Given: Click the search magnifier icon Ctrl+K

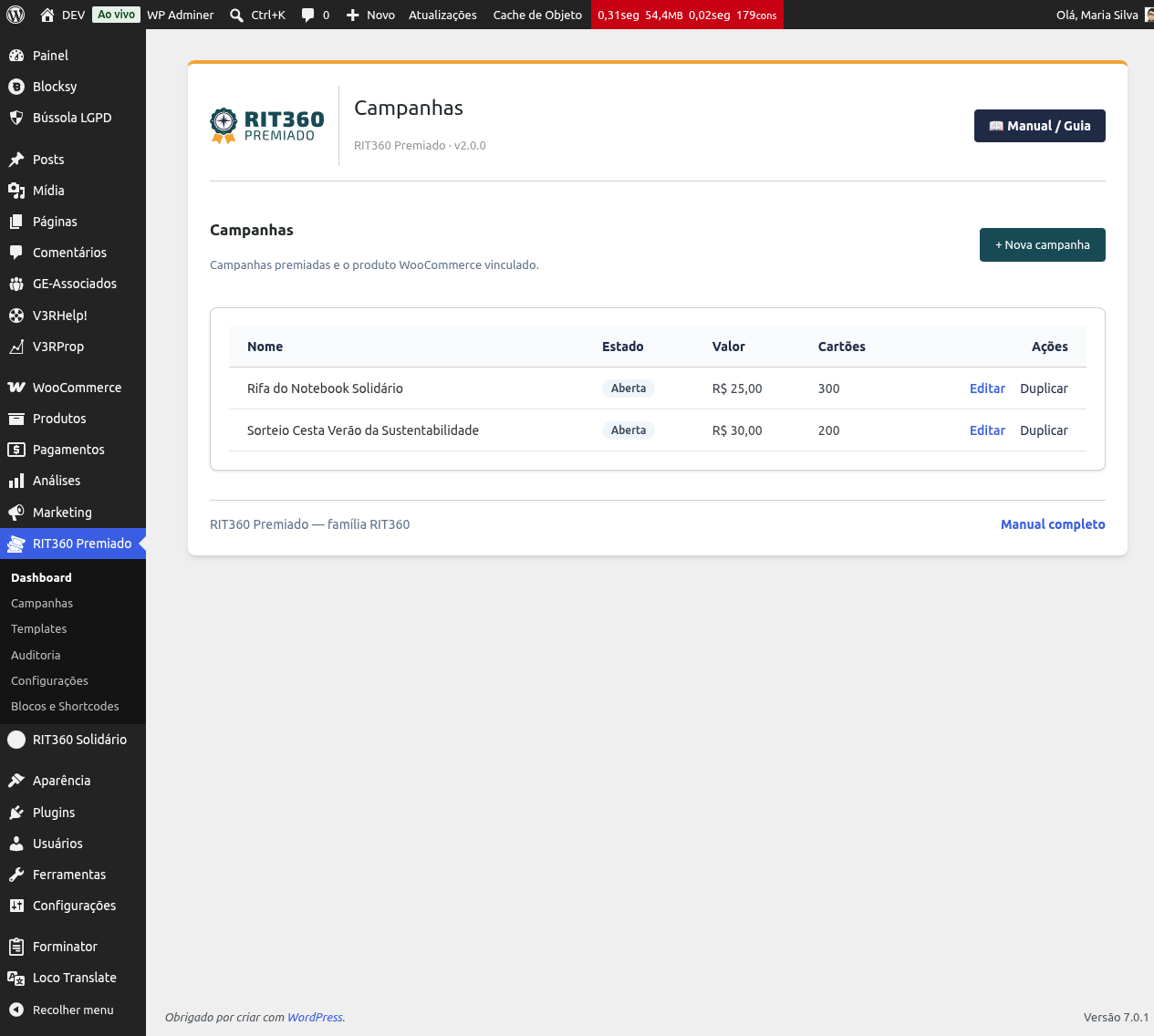Looking at the screenshot, I should pyautogui.click(x=236, y=15).
